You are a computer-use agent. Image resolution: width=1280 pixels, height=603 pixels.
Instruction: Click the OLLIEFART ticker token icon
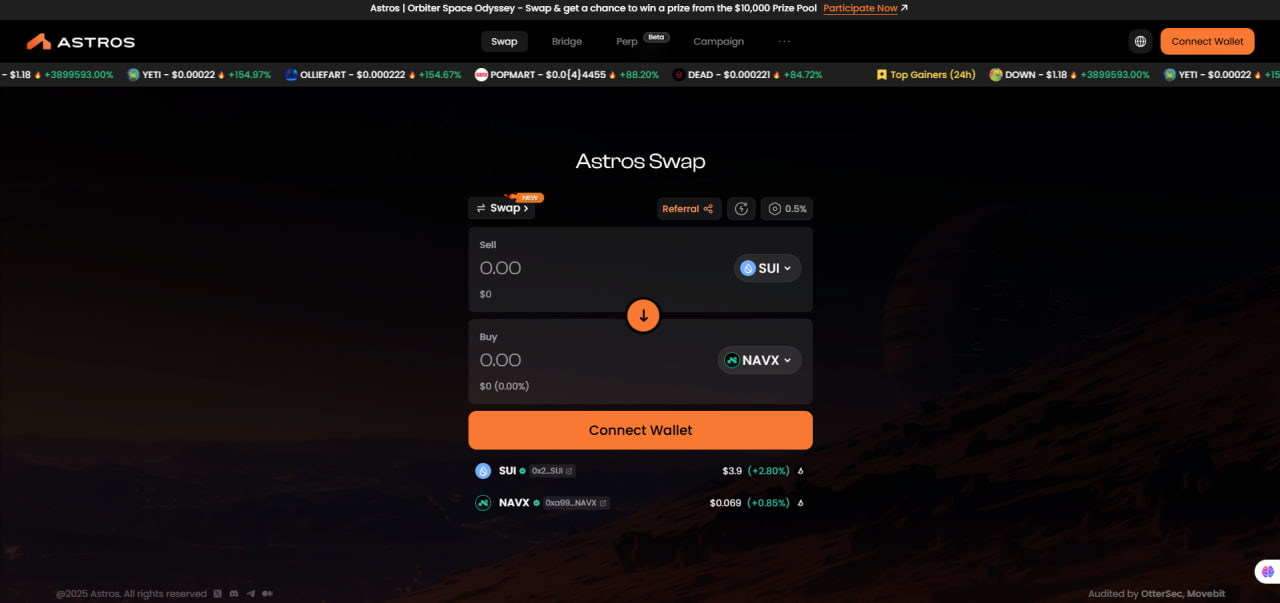point(291,75)
